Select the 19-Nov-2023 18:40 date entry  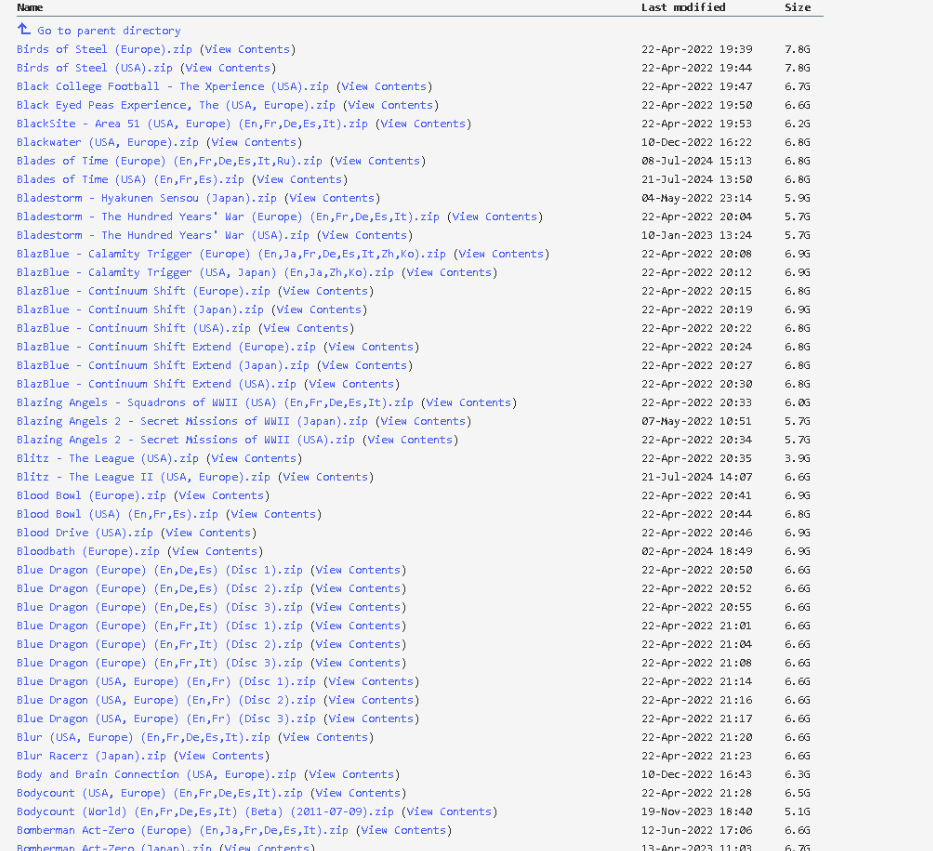(x=697, y=812)
